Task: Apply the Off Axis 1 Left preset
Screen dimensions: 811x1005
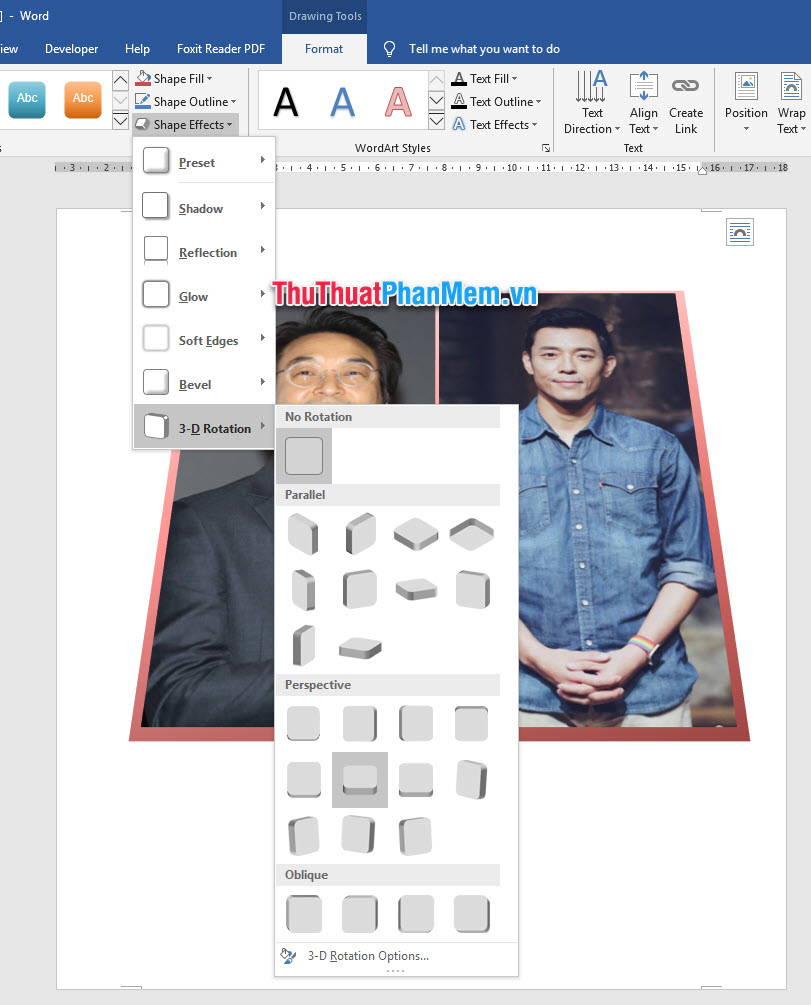Action: pos(303,589)
